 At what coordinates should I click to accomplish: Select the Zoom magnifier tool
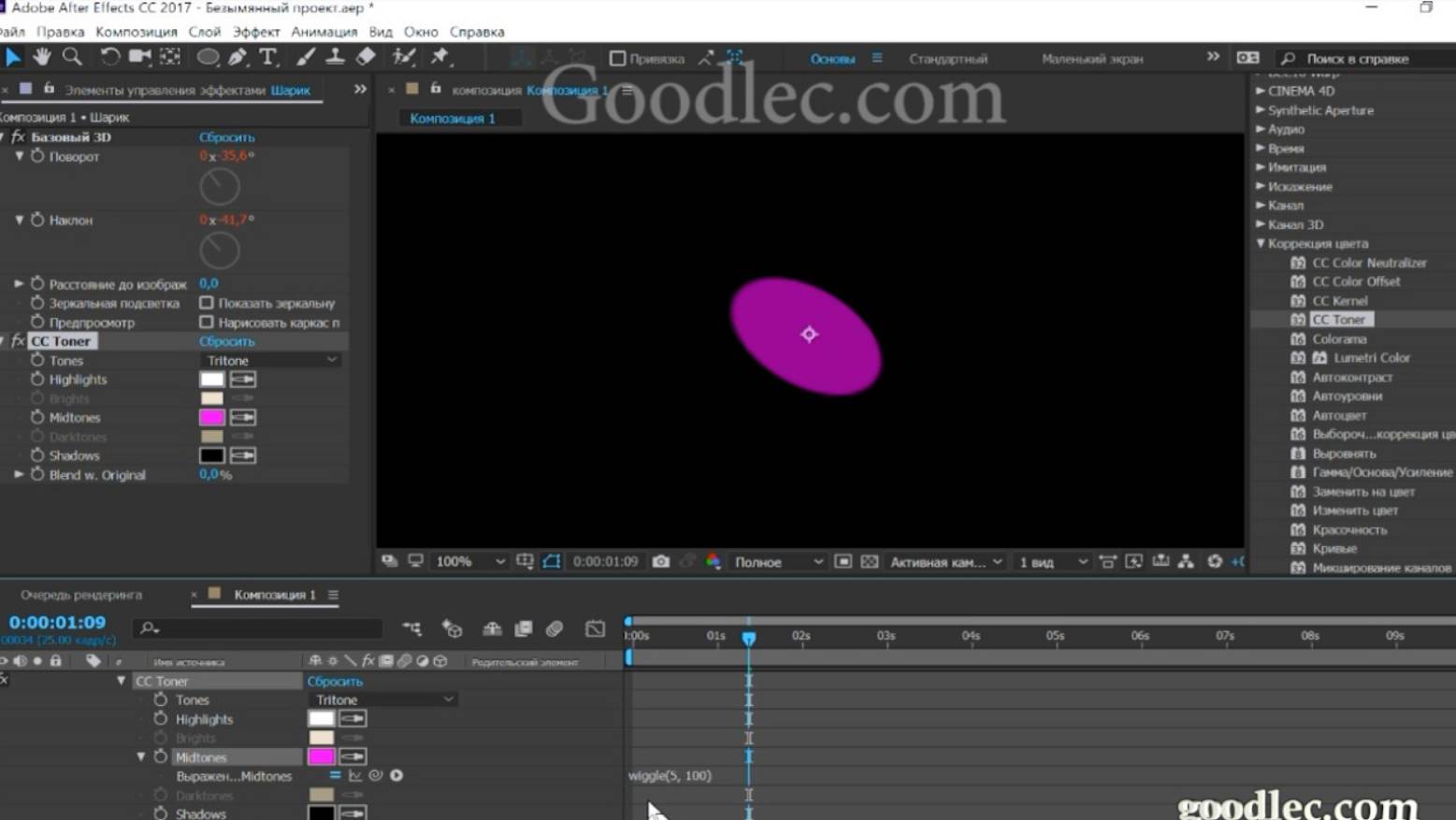point(72,57)
